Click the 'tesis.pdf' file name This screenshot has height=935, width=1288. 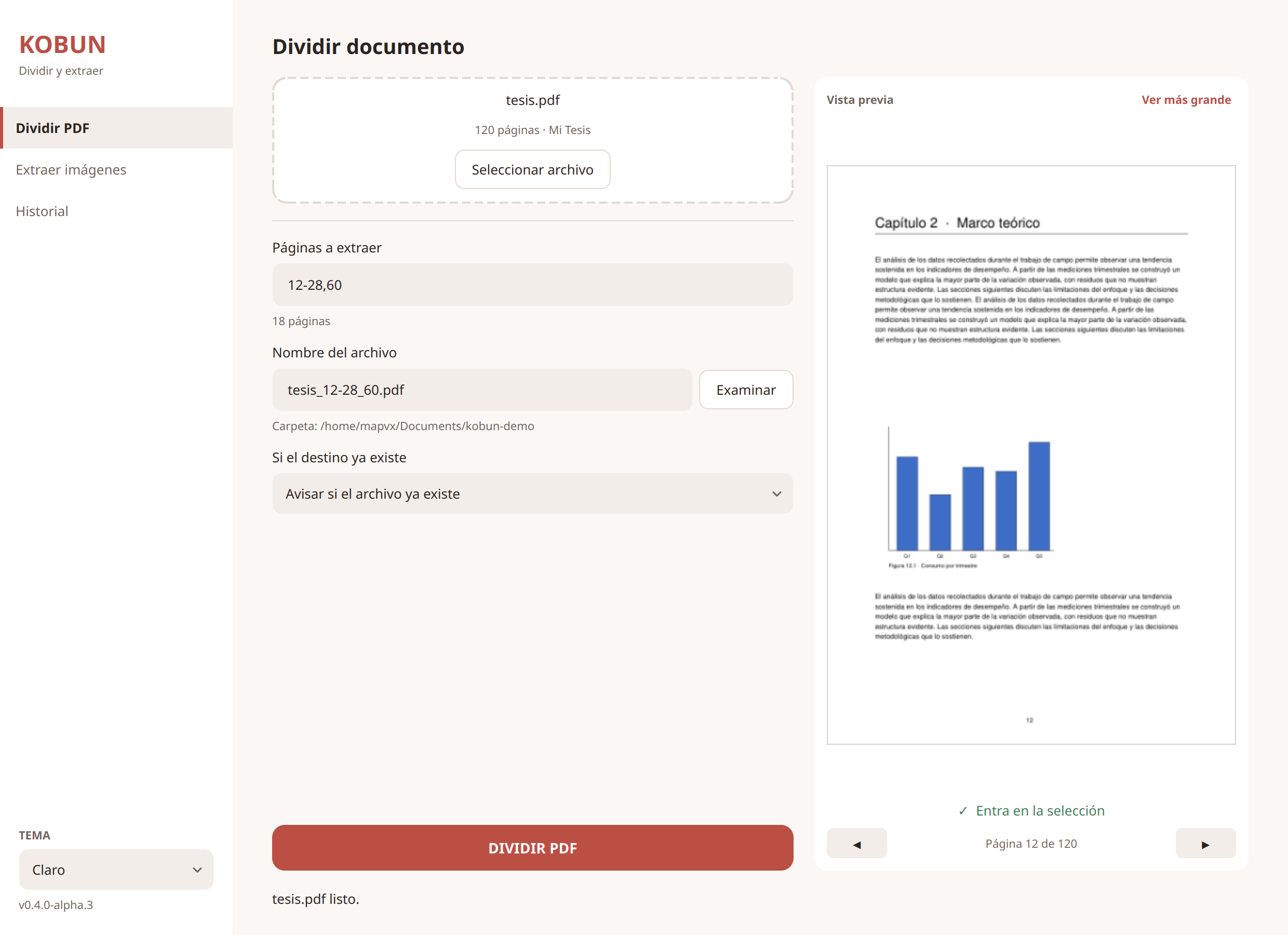tap(532, 101)
